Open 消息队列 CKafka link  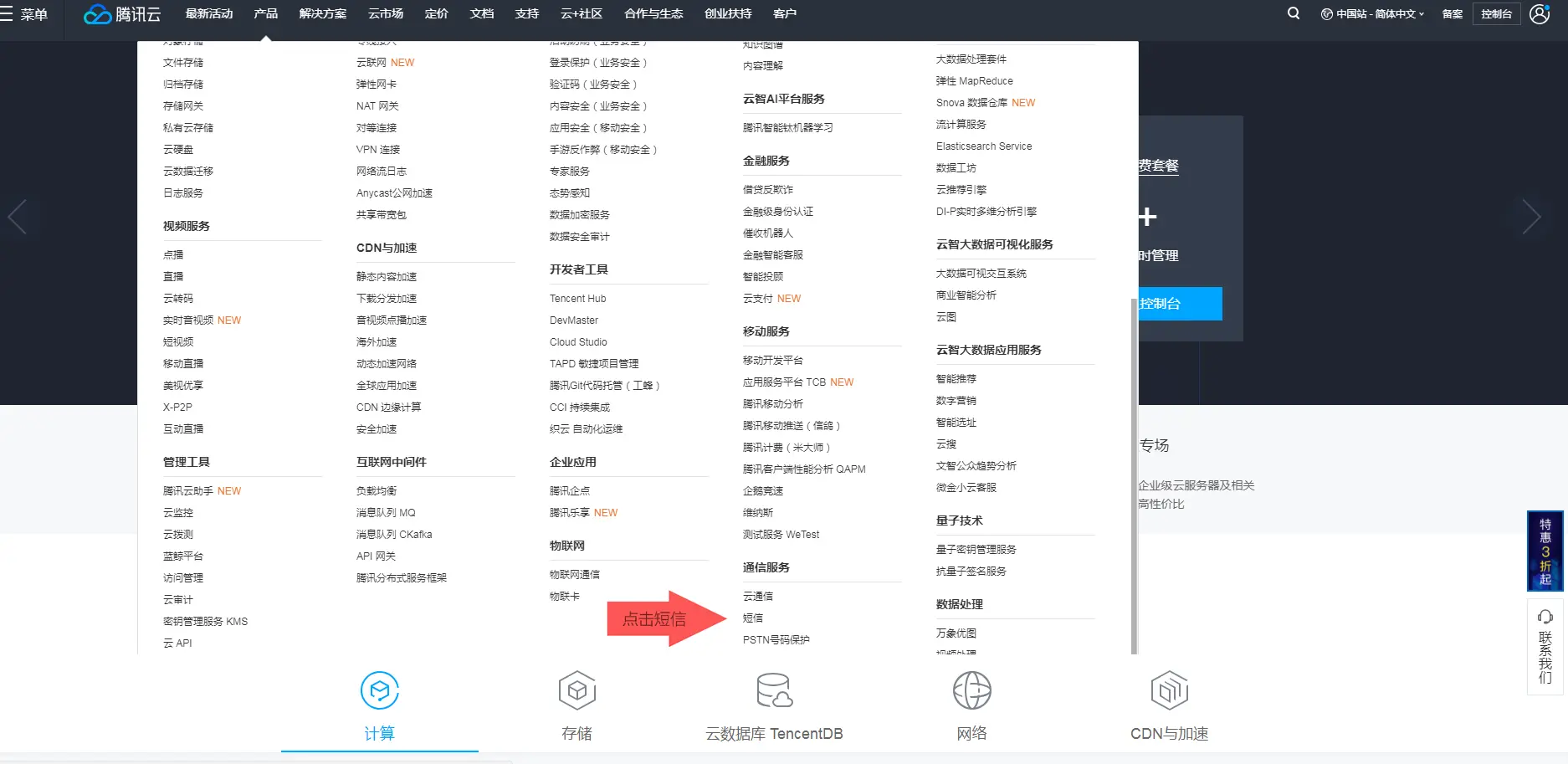394,535
